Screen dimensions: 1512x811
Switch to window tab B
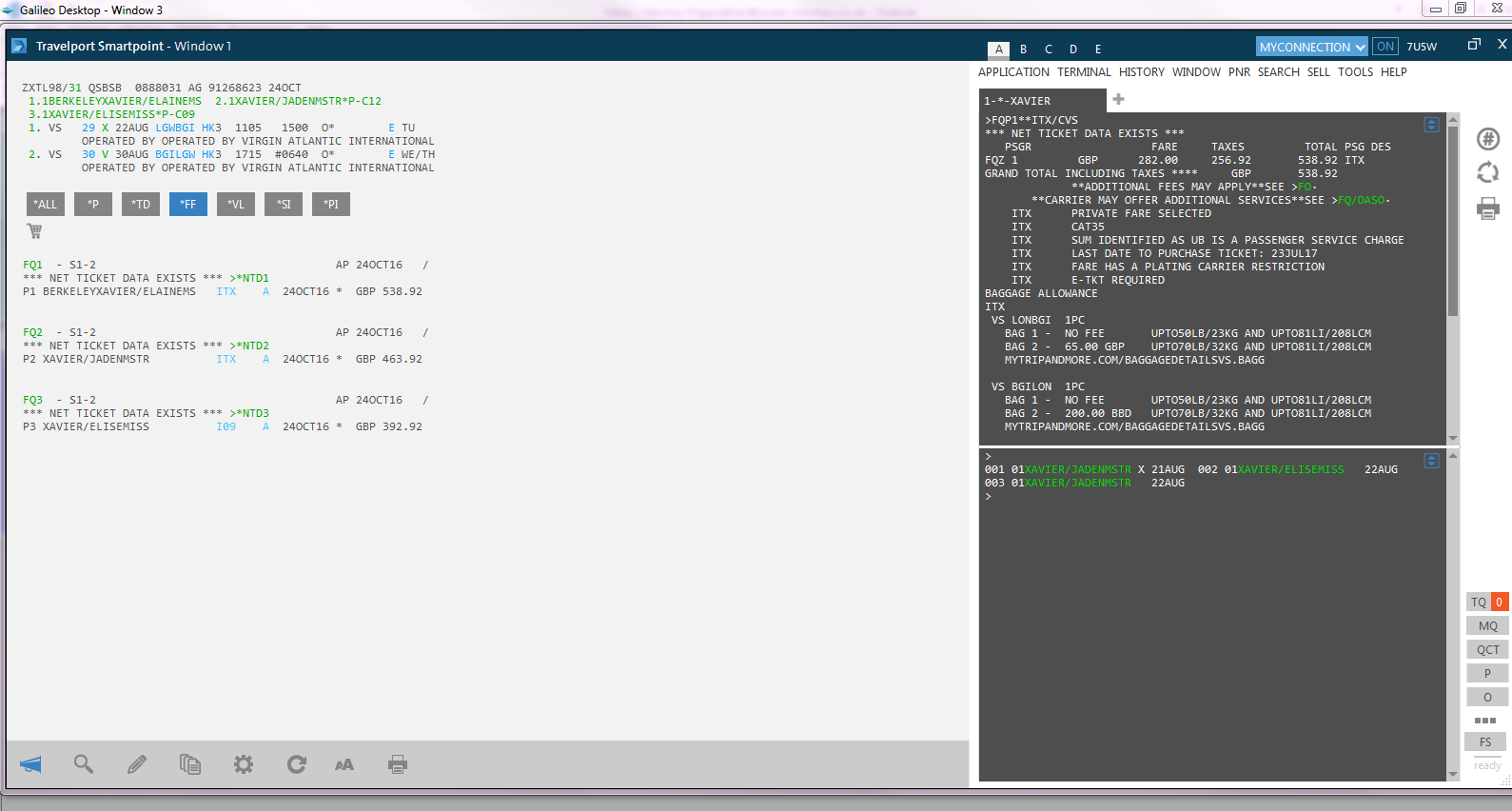1024,49
